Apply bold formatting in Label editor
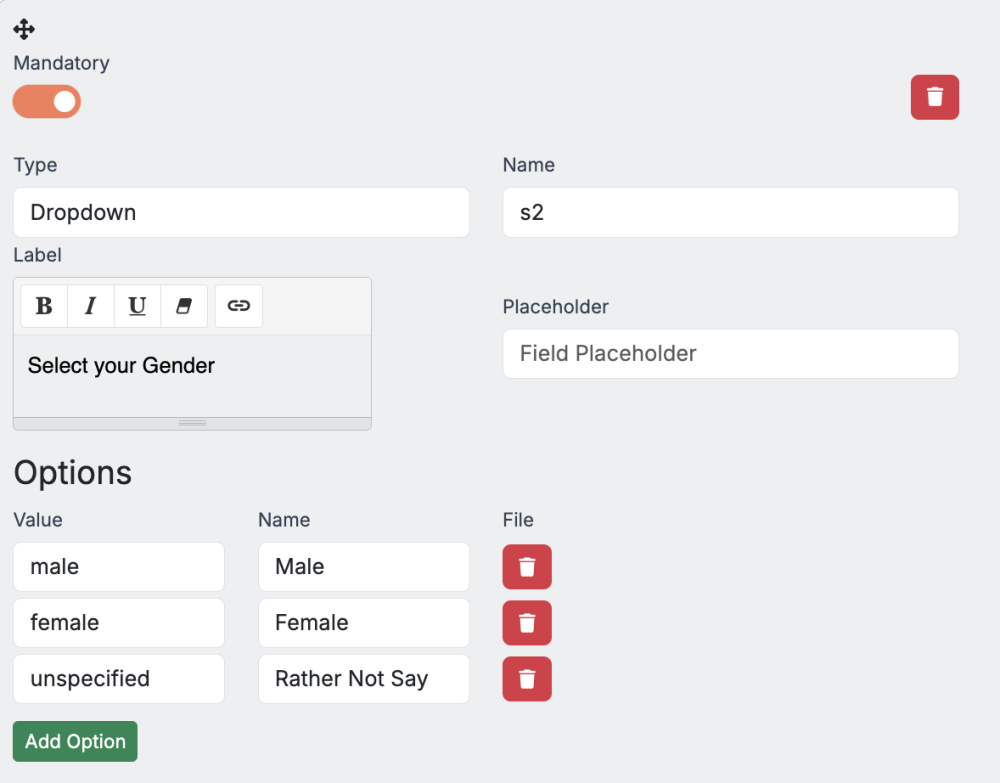Viewport: 1000px width, 783px height. point(44,306)
